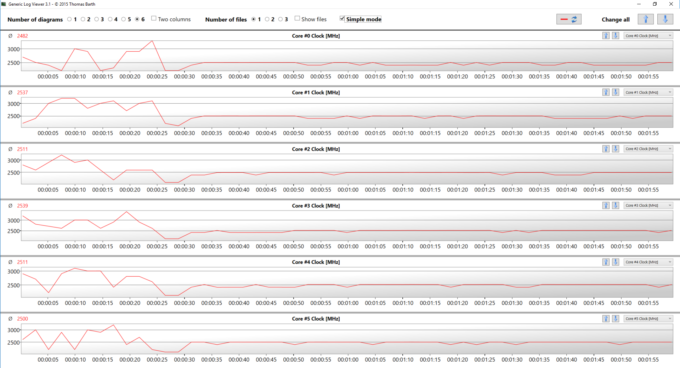
Task: Select 6 diagrams radio button
Action: [137, 20]
